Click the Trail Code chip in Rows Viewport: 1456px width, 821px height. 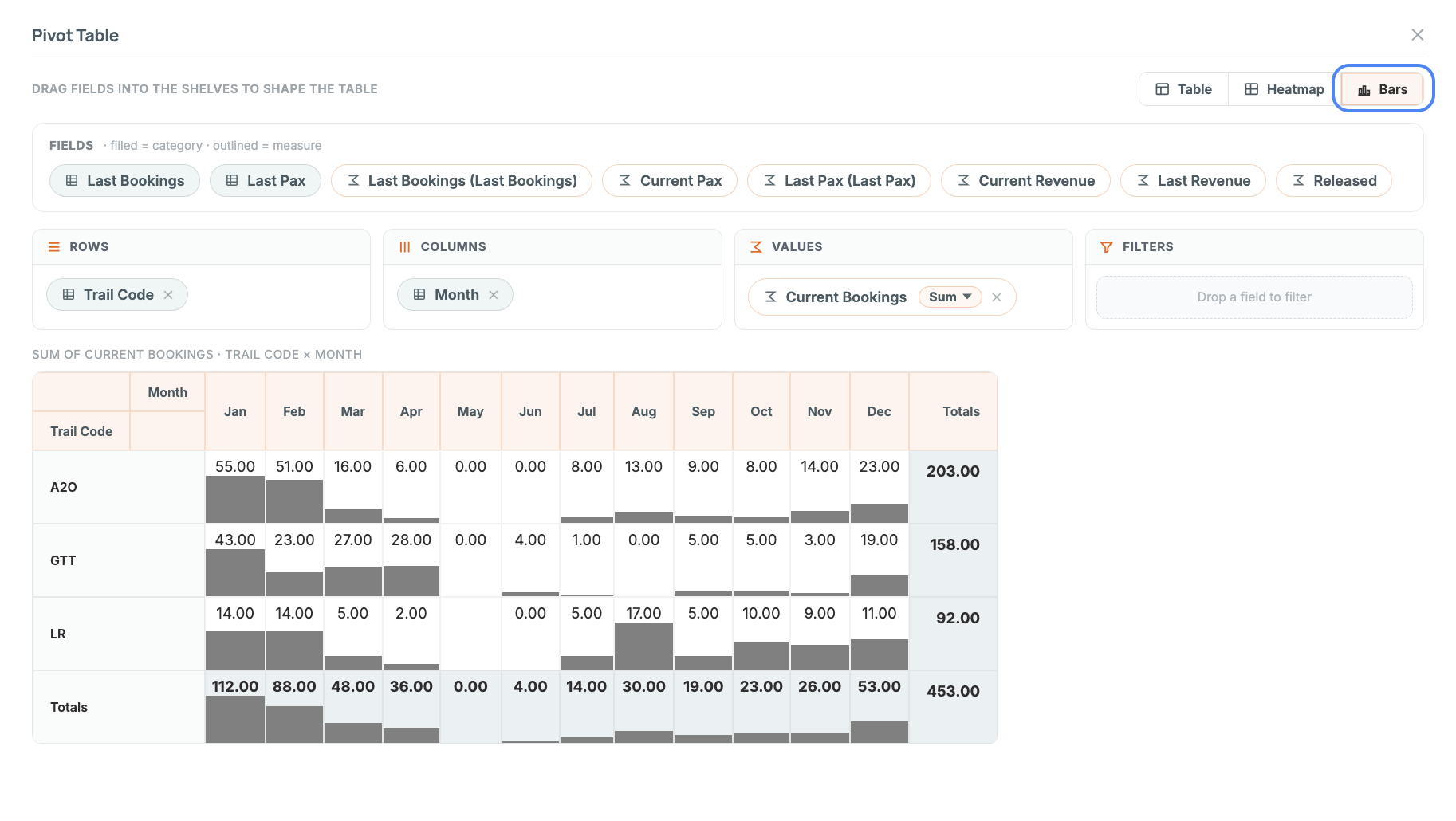click(x=117, y=295)
